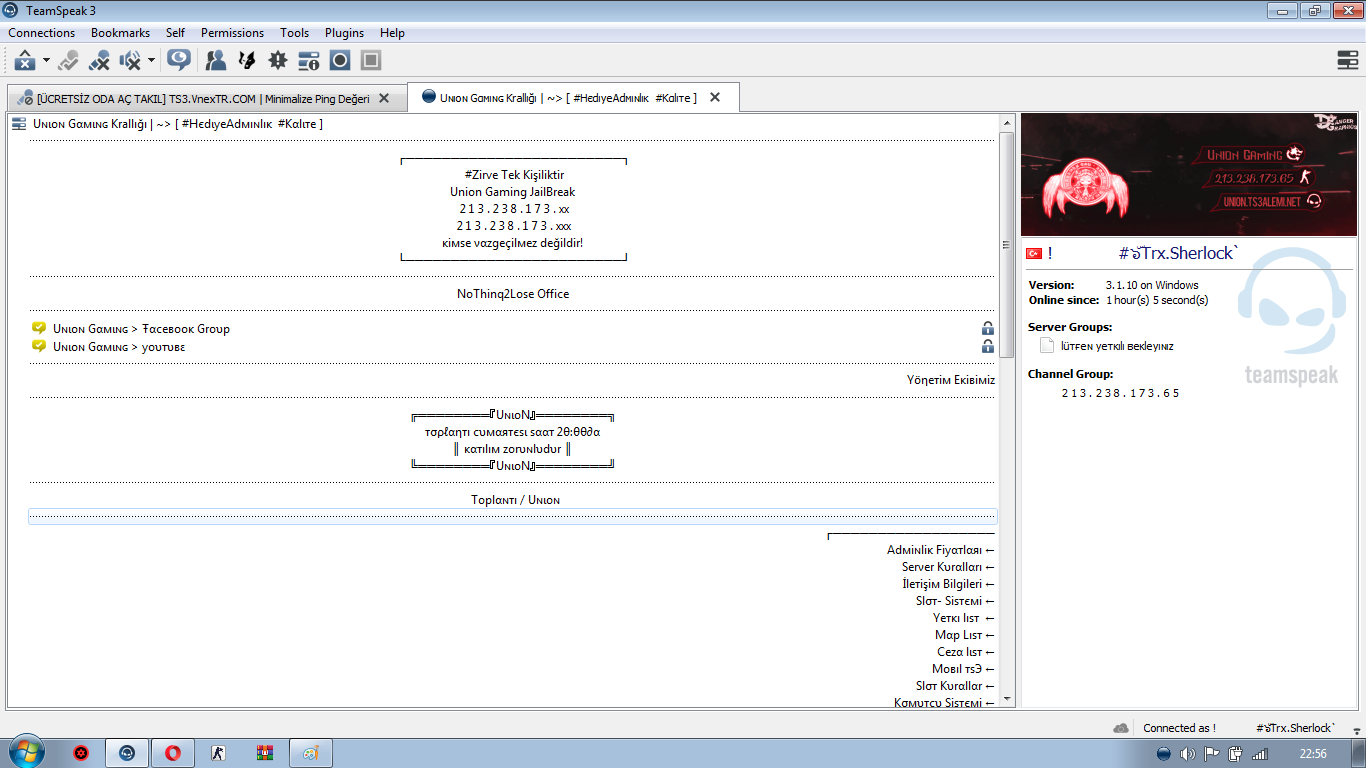Viewport: 1366px width, 768px height.
Task: Click the channel icon beside Facebook Group
Action: click(39, 328)
